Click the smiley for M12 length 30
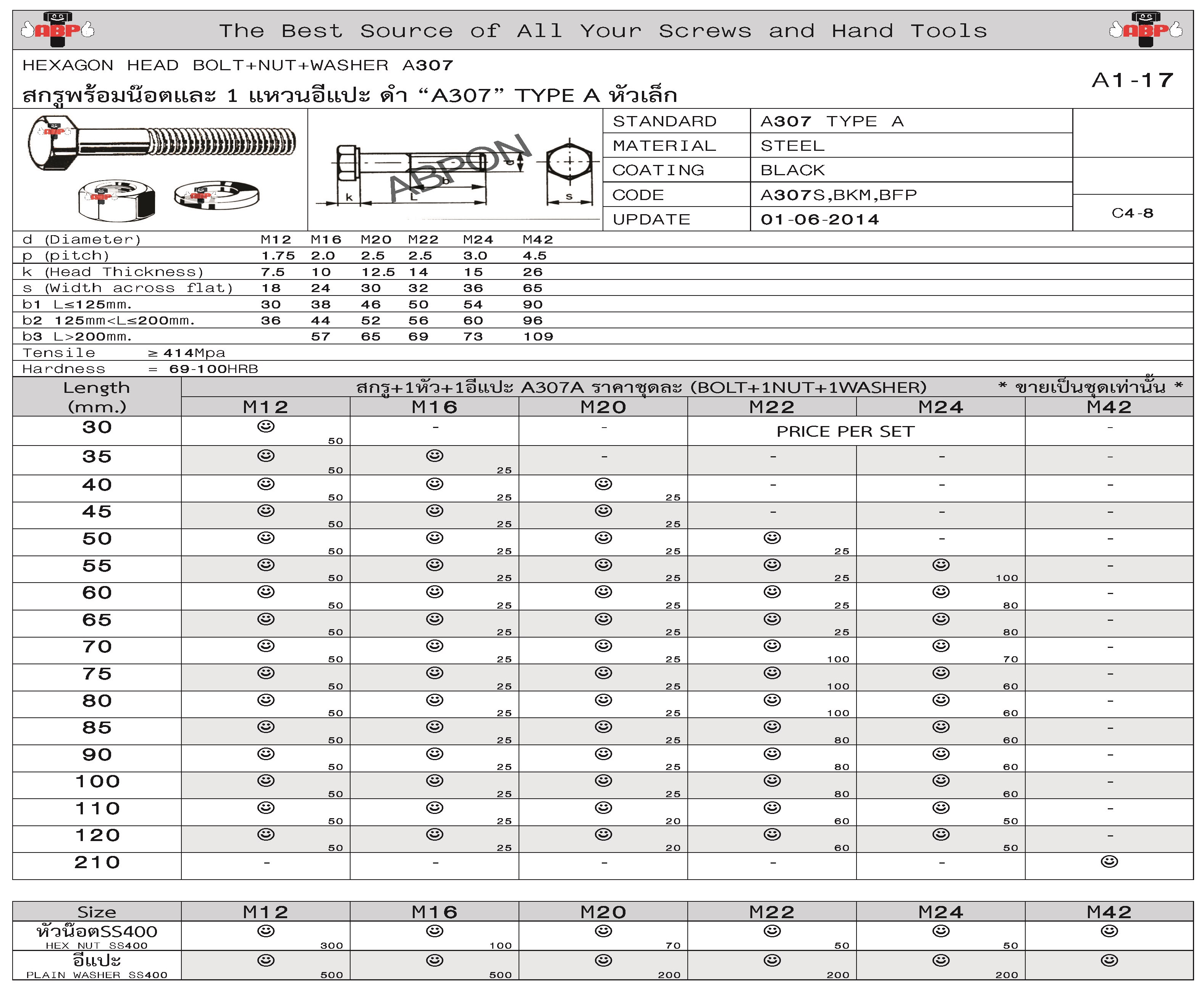Screen dimensions: 1204x993 coord(266,427)
